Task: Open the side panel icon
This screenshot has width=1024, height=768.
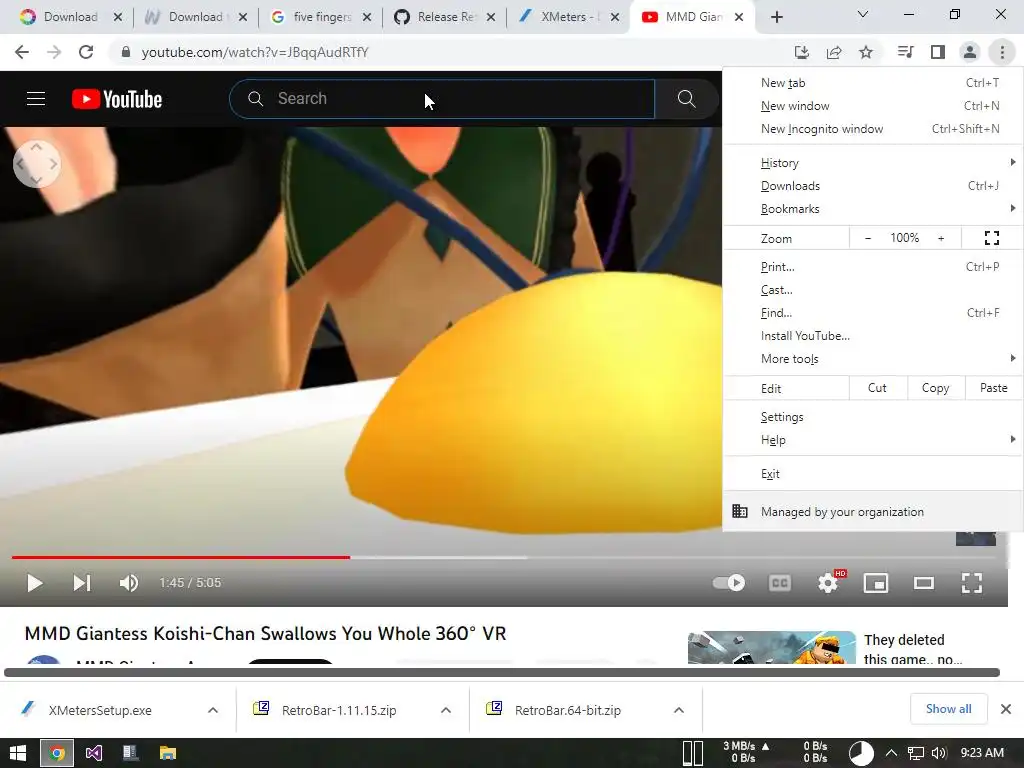Action: [938, 52]
